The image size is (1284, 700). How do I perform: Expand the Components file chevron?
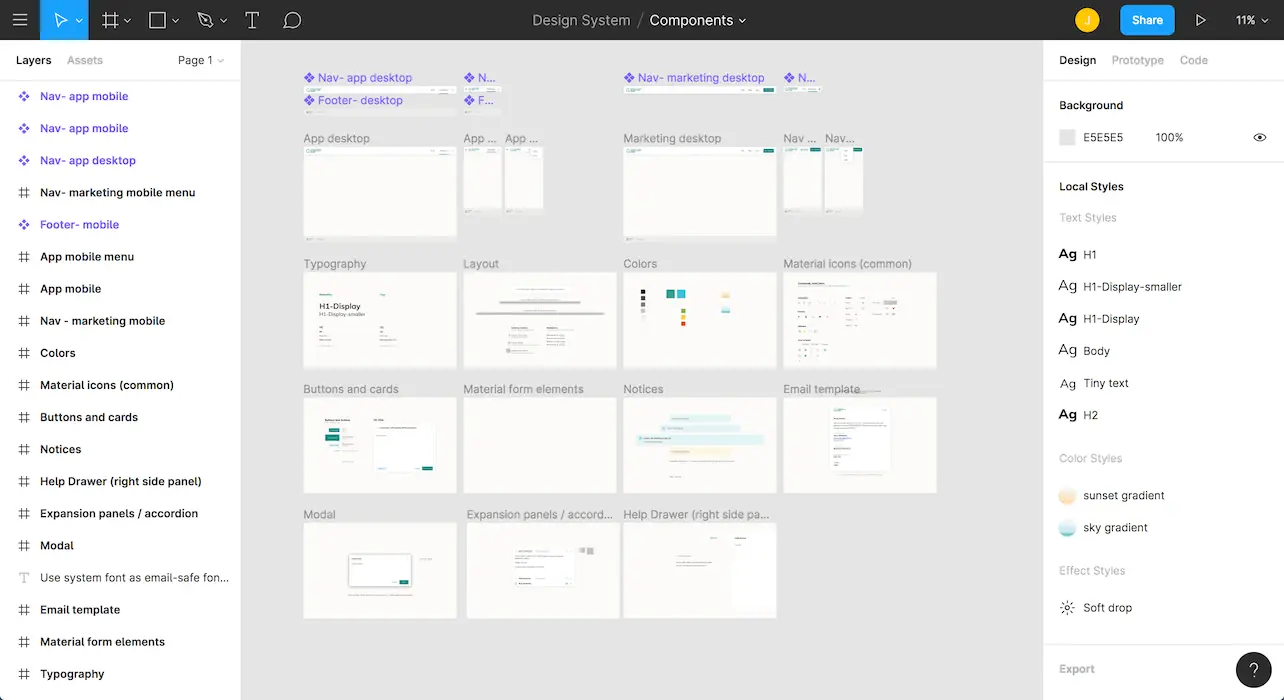(x=744, y=20)
